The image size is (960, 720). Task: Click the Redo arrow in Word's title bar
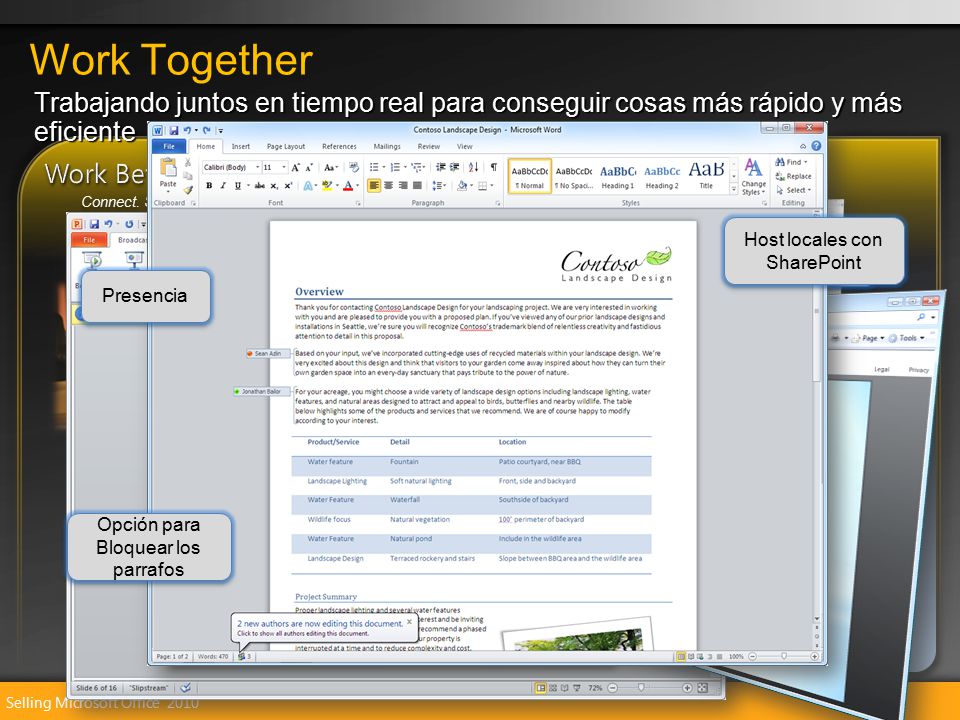(x=206, y=130)
